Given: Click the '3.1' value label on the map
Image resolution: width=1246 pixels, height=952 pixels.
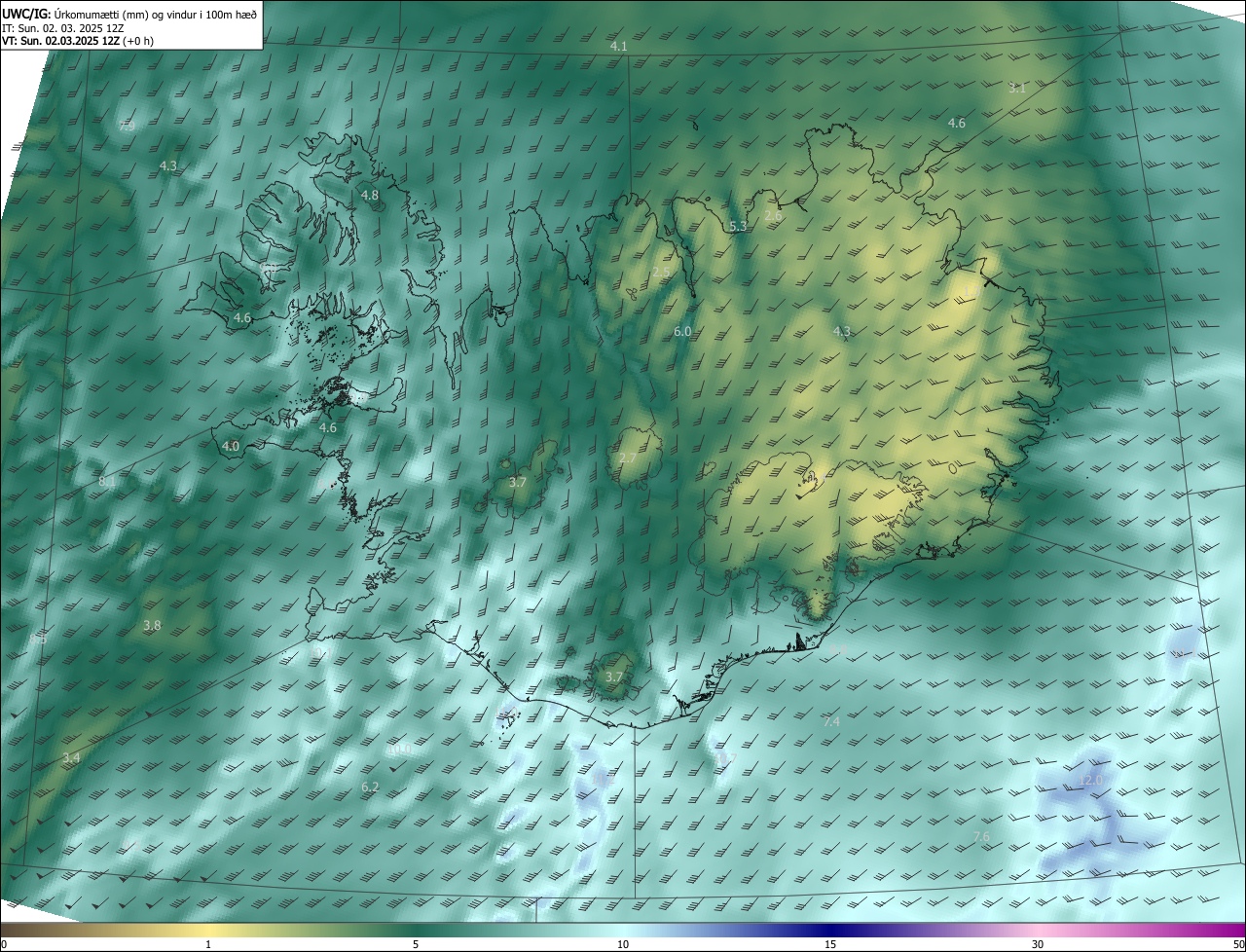Looking at the screenshot, I should point(1017,88).
